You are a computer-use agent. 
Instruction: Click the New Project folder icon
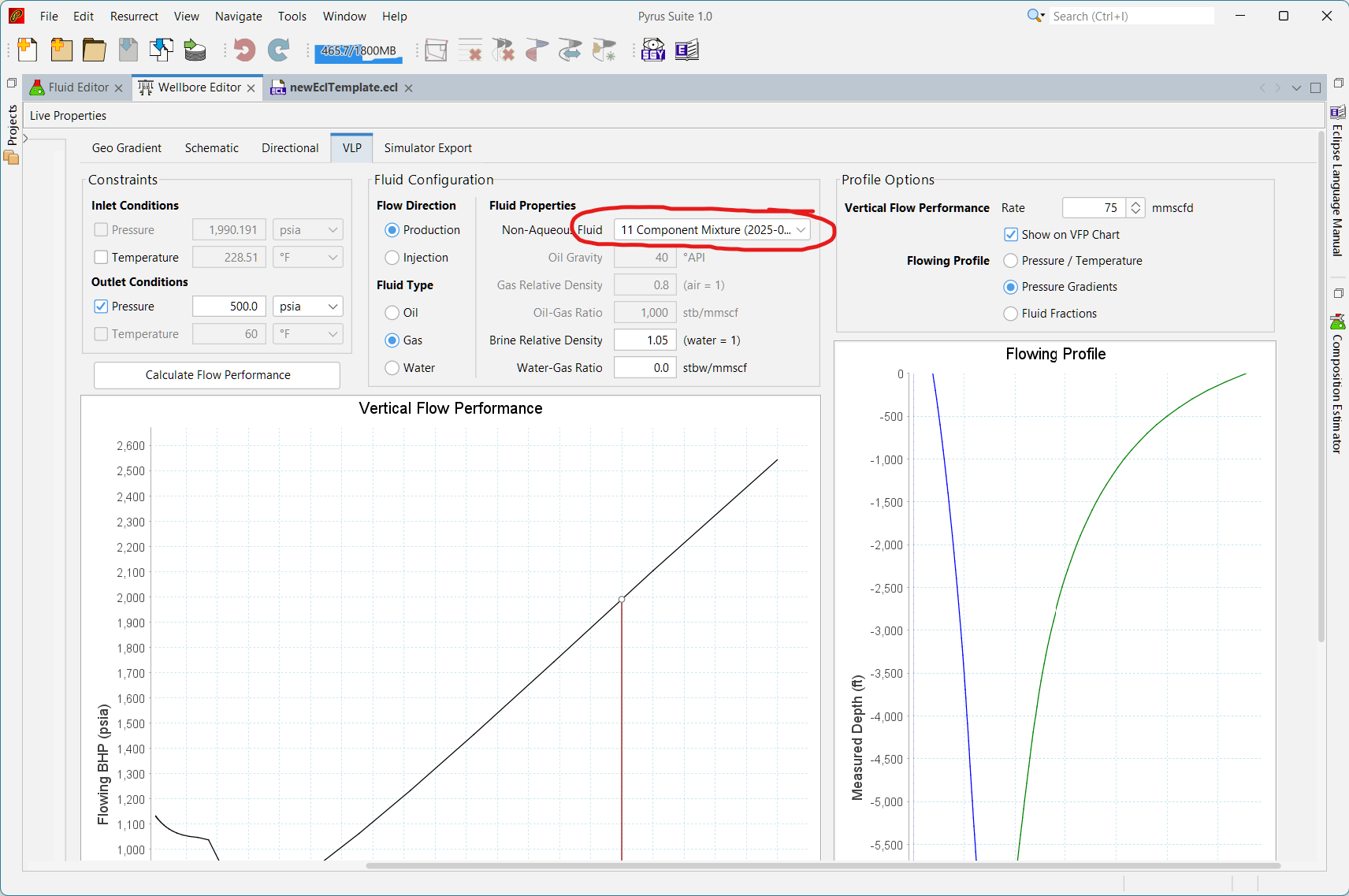61,50
